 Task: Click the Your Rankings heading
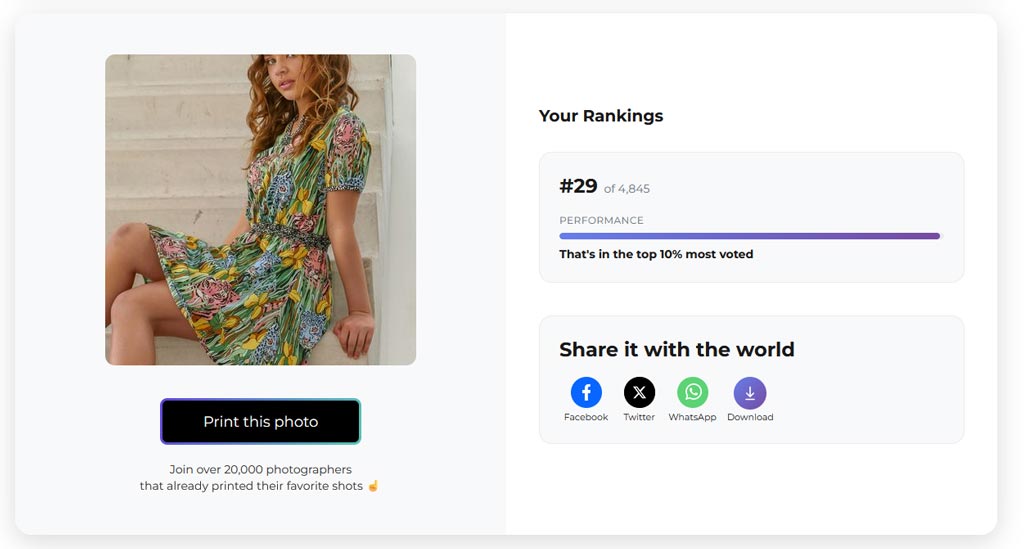pos(600,116)
